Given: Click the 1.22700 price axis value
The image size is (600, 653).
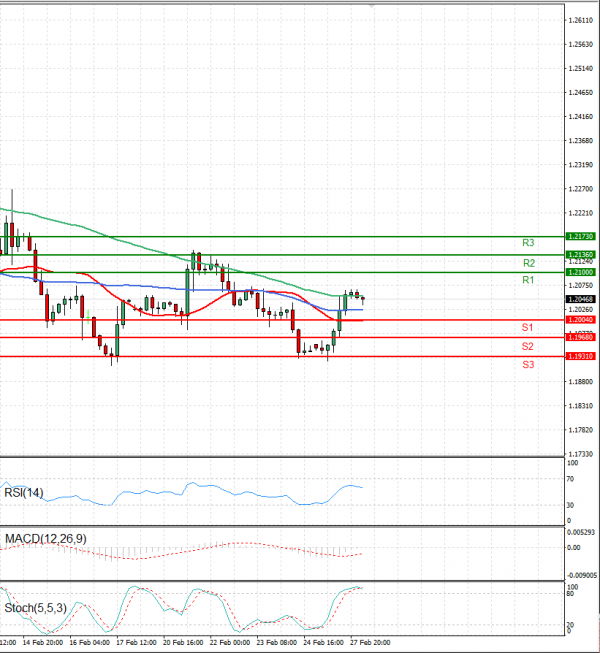Looking at the screenshot, I should click(x=581, y=189).
